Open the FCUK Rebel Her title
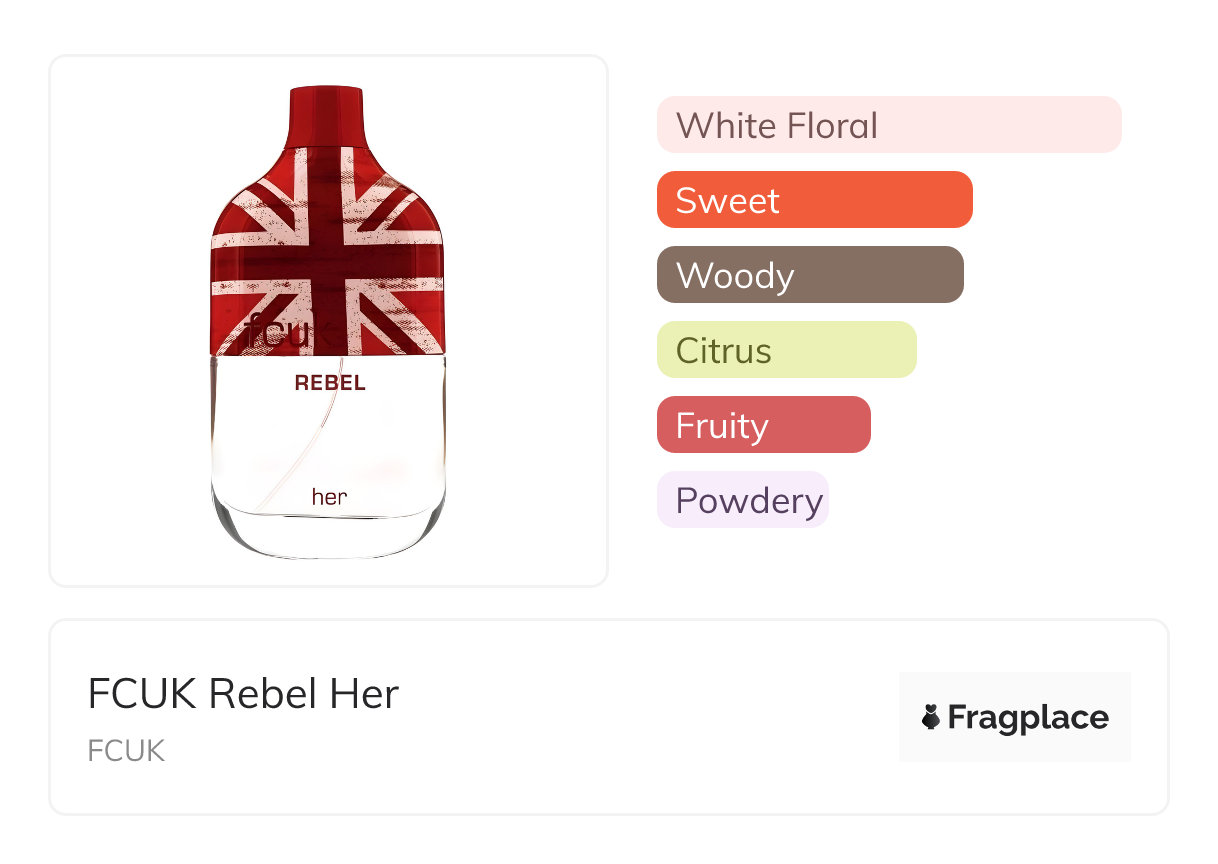The height and width of the screenshot is (864, 1218). (243, 694)
